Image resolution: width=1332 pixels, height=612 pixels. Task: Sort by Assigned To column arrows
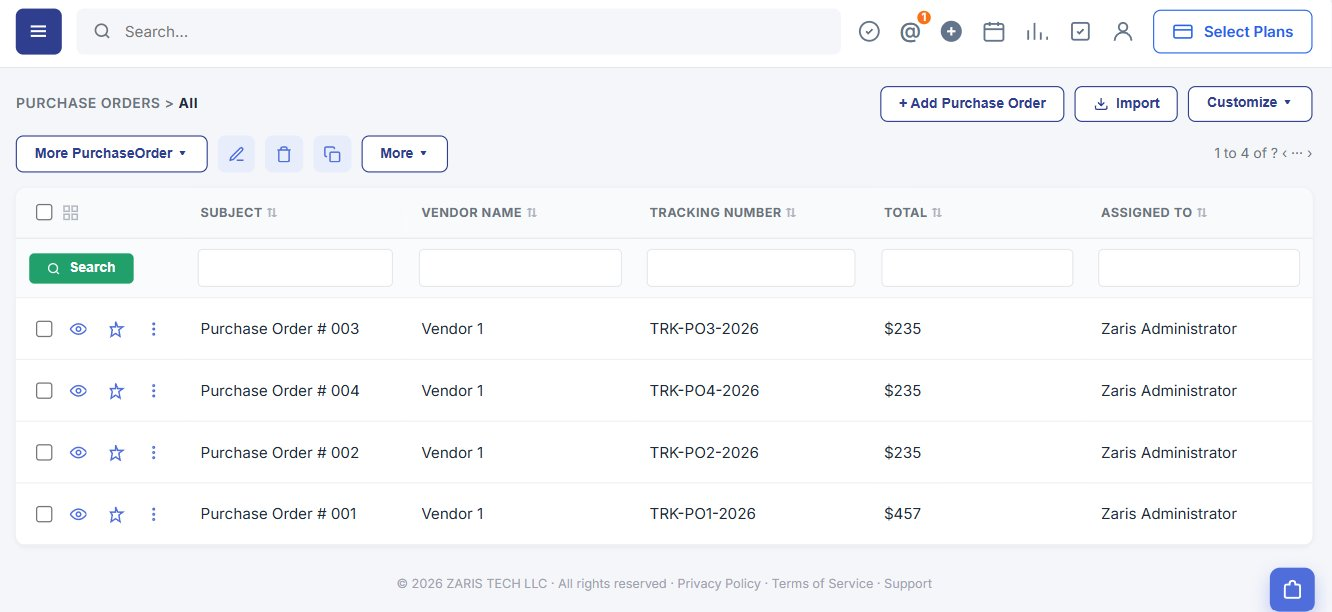pos(1202,213)
